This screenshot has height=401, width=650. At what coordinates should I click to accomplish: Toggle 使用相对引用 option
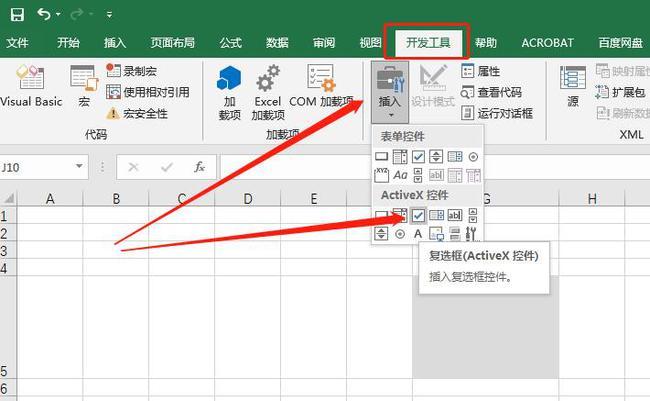click(x=148, y=92)
